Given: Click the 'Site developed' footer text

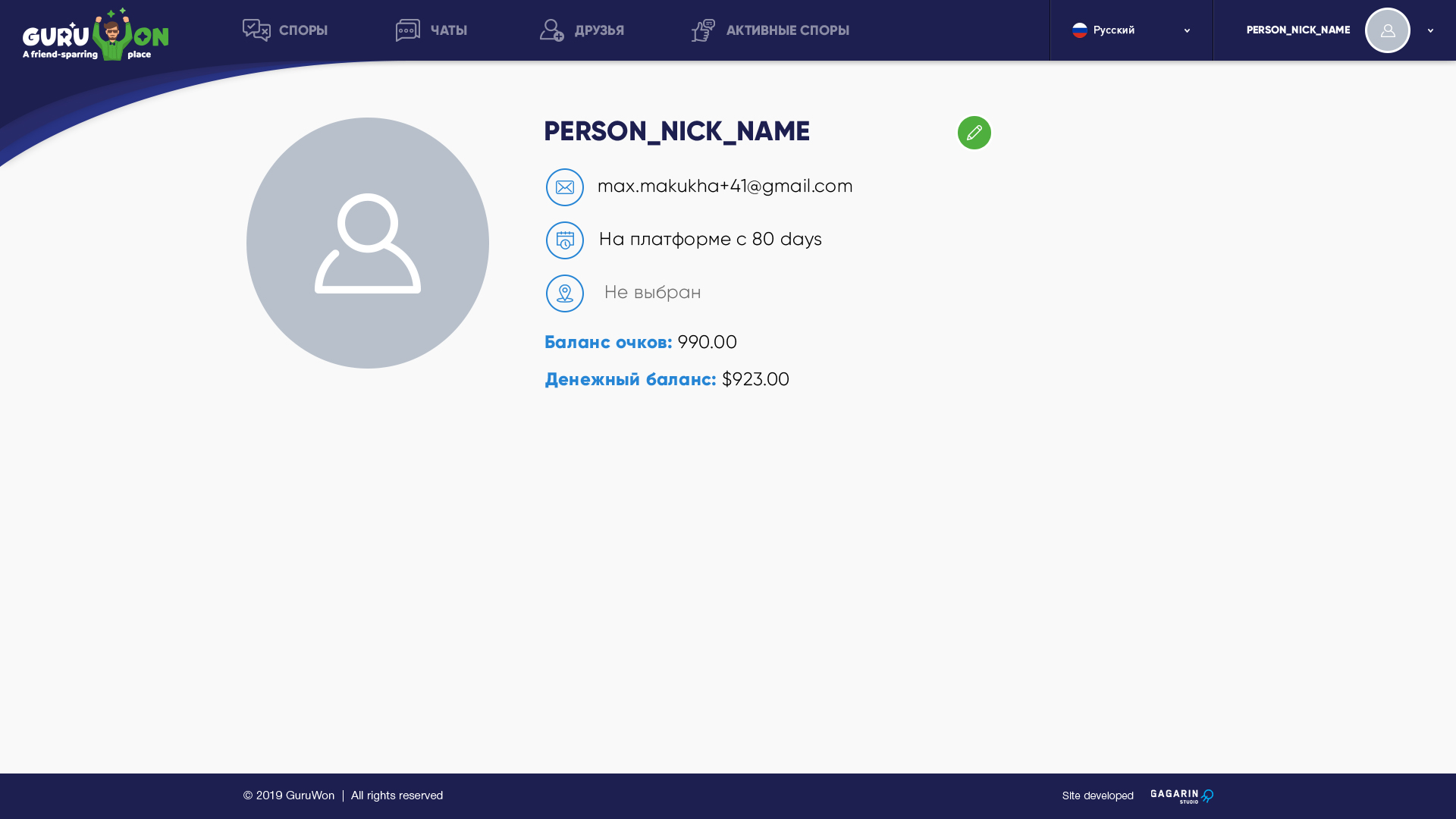Looking at the screenshot, I should (x=1098, y=796).
